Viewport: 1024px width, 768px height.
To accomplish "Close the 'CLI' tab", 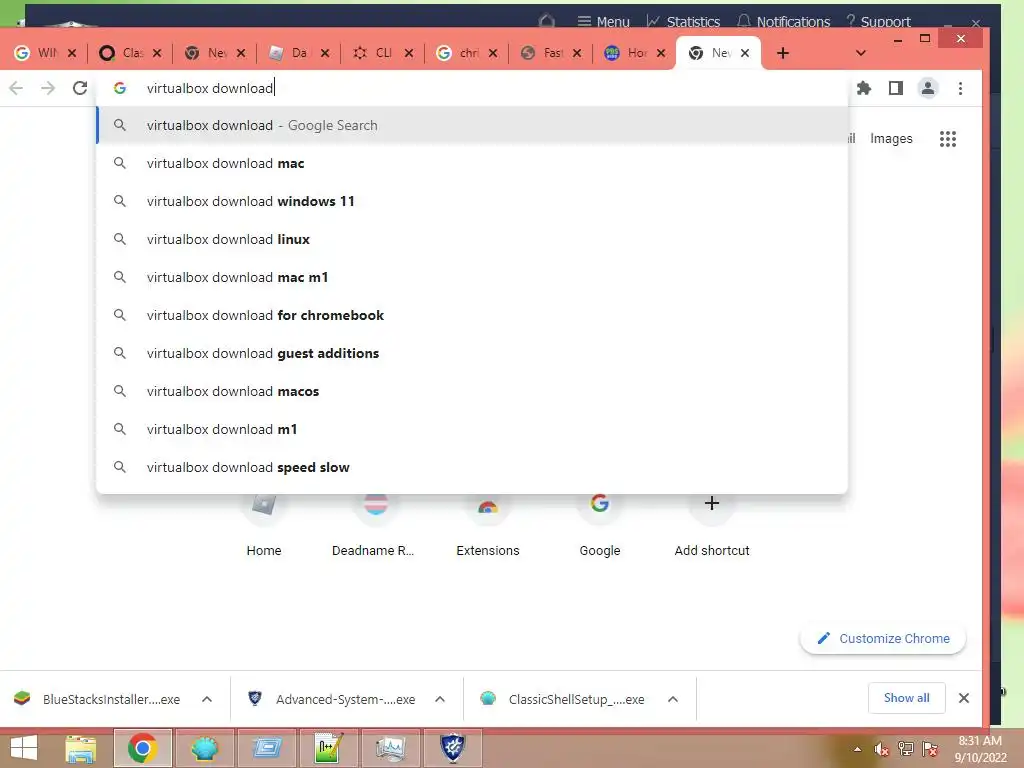I will pos(409,53).
